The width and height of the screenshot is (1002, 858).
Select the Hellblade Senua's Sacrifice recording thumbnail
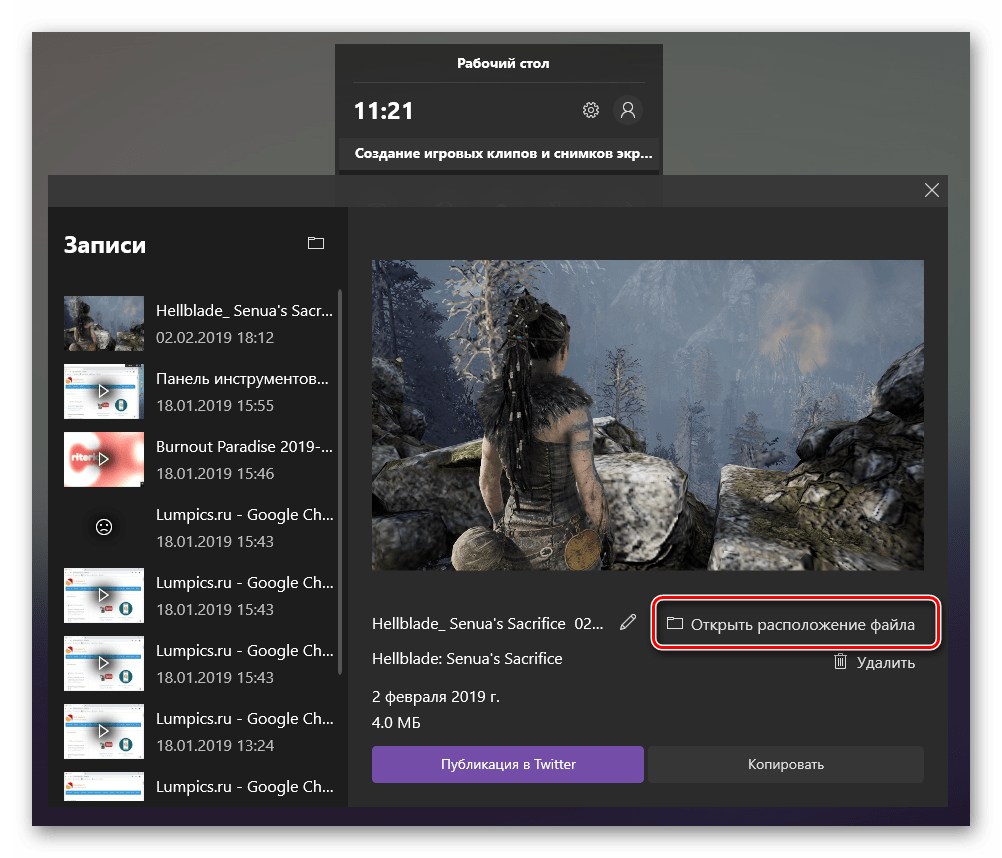pyautogui.click(x=104, y=323)
